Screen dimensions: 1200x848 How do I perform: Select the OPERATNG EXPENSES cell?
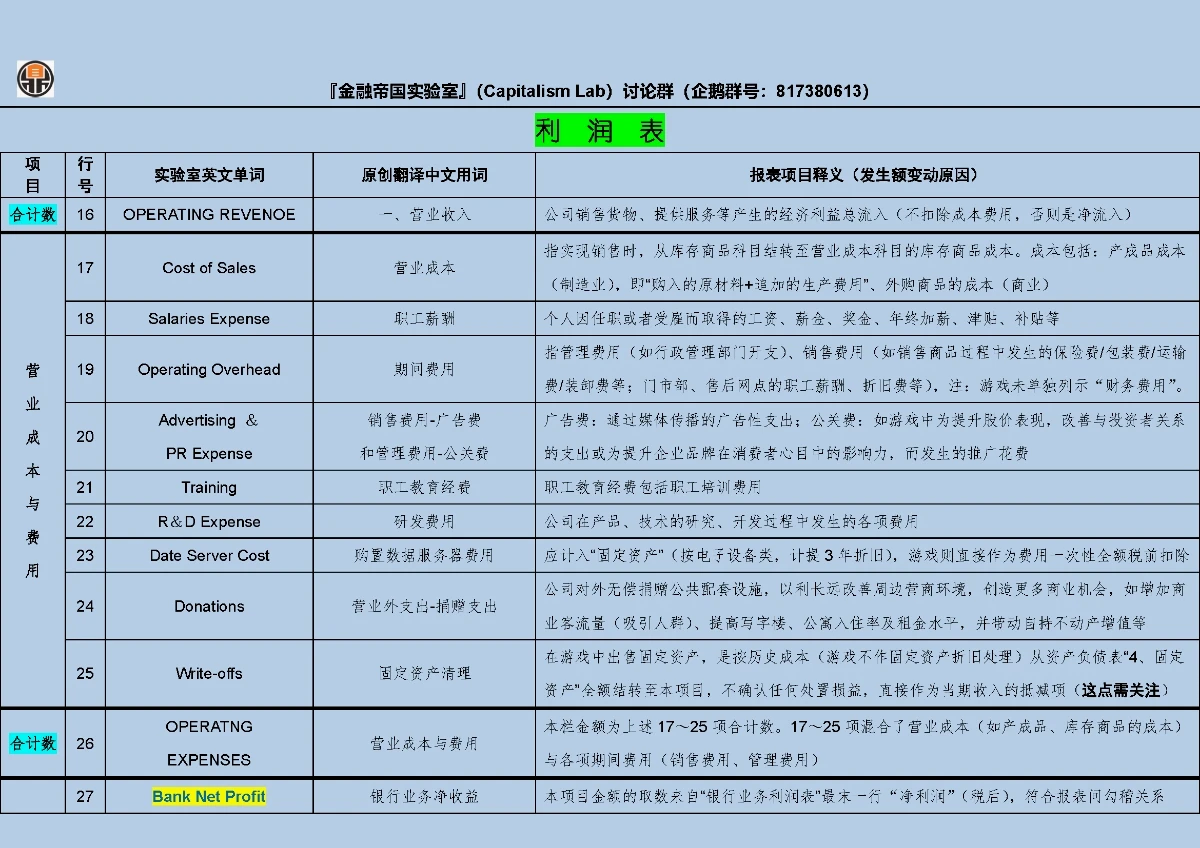[x=209, y=743]
